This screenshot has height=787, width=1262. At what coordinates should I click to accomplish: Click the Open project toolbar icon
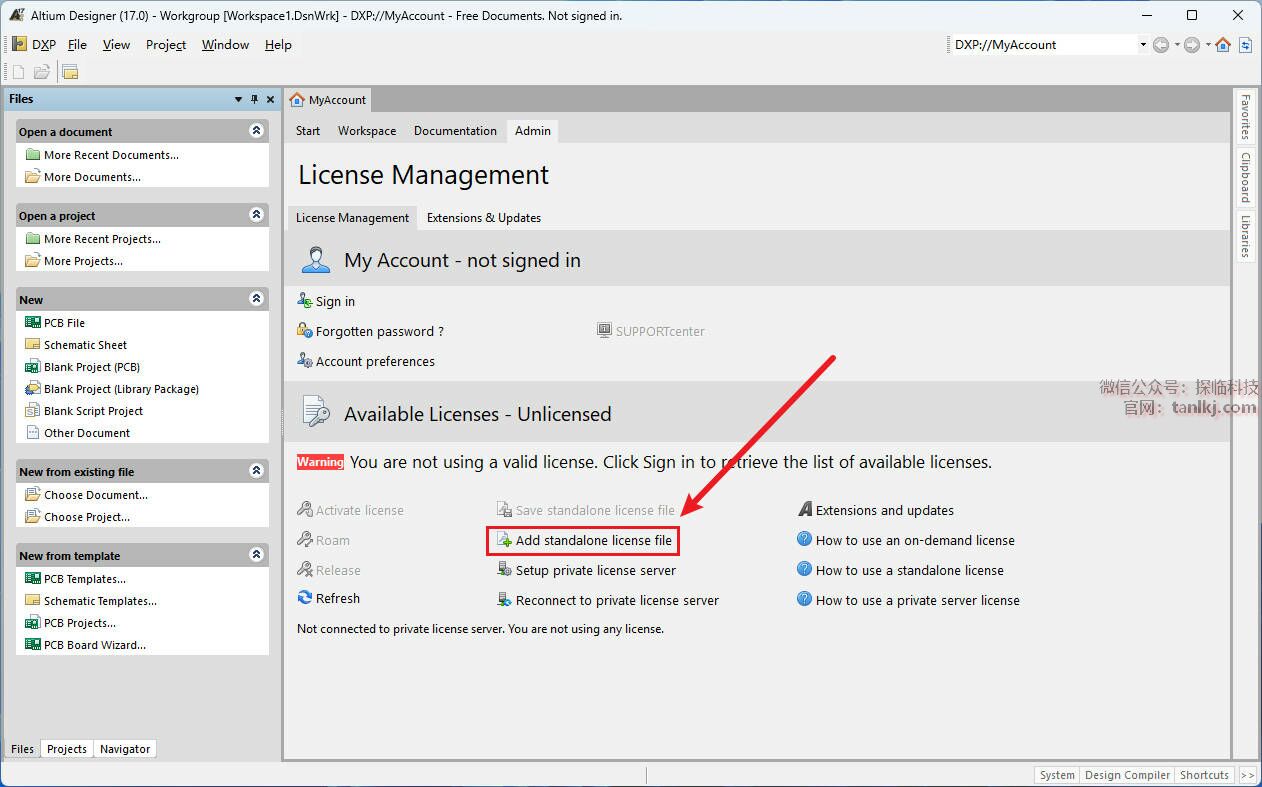(70, 72)
